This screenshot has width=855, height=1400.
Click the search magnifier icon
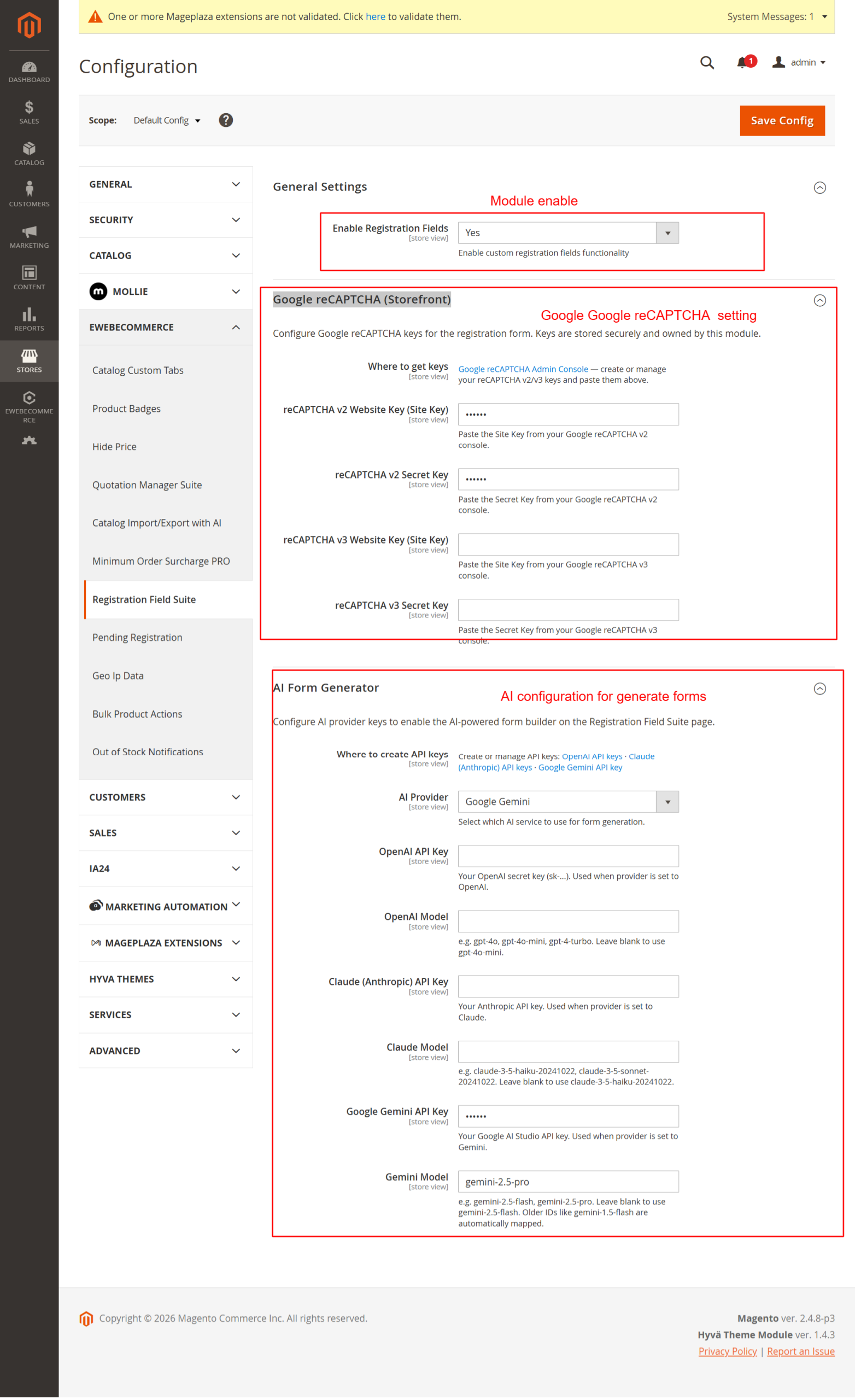coord(707,62)
